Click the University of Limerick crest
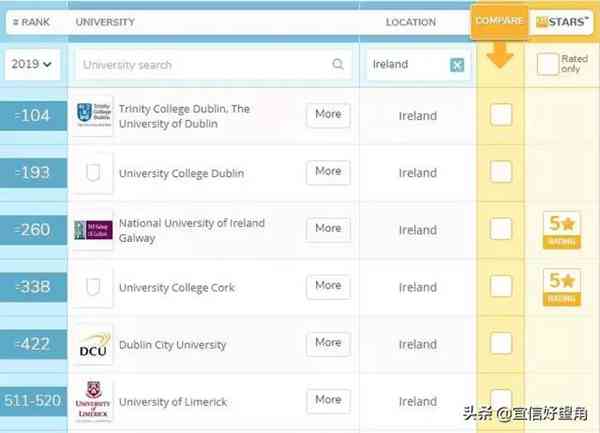This screenshot has width=600, height=433. point(95,401)
